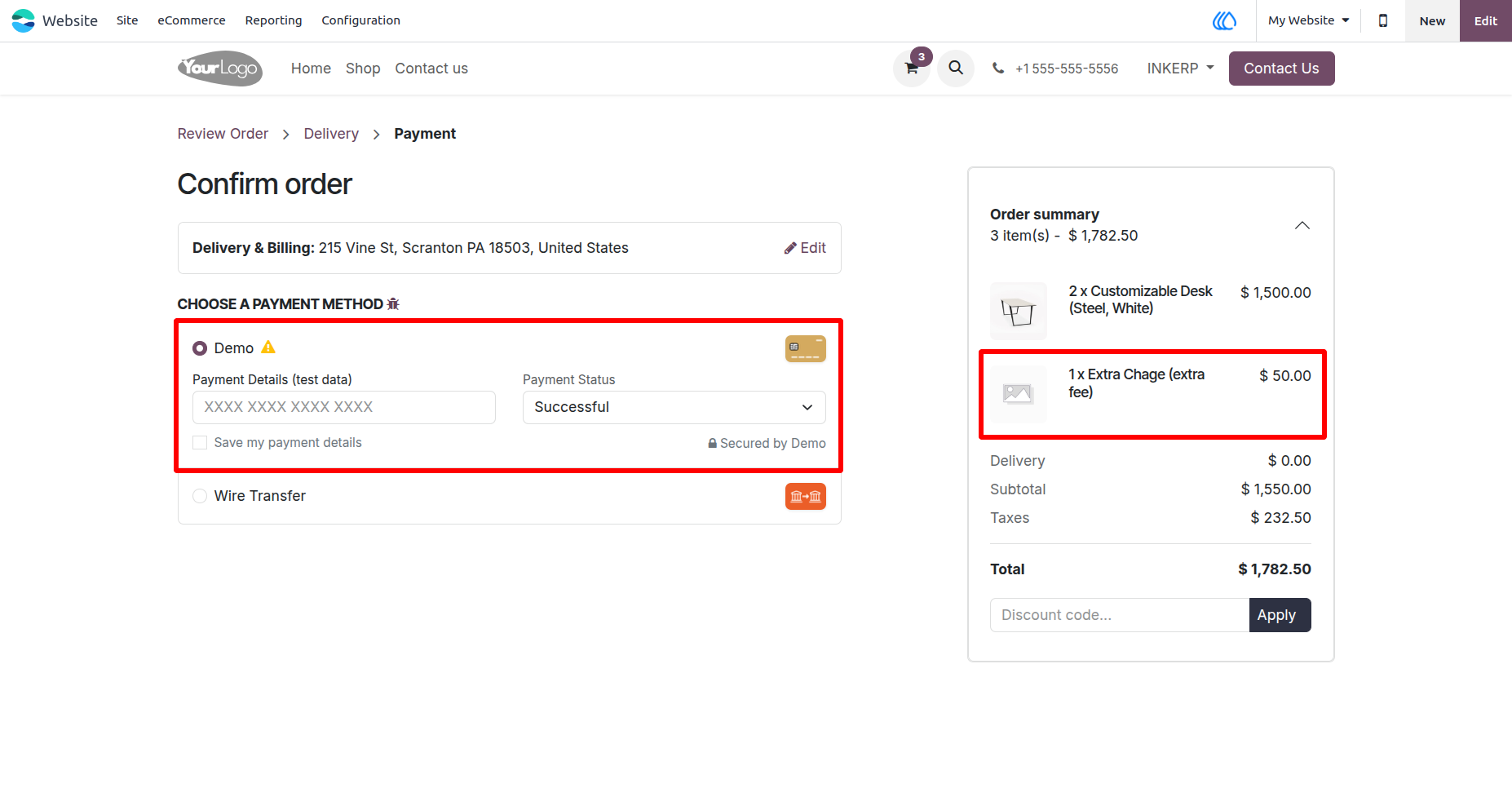Go to Review Order breadcrumb

click(x=223, y=134)
